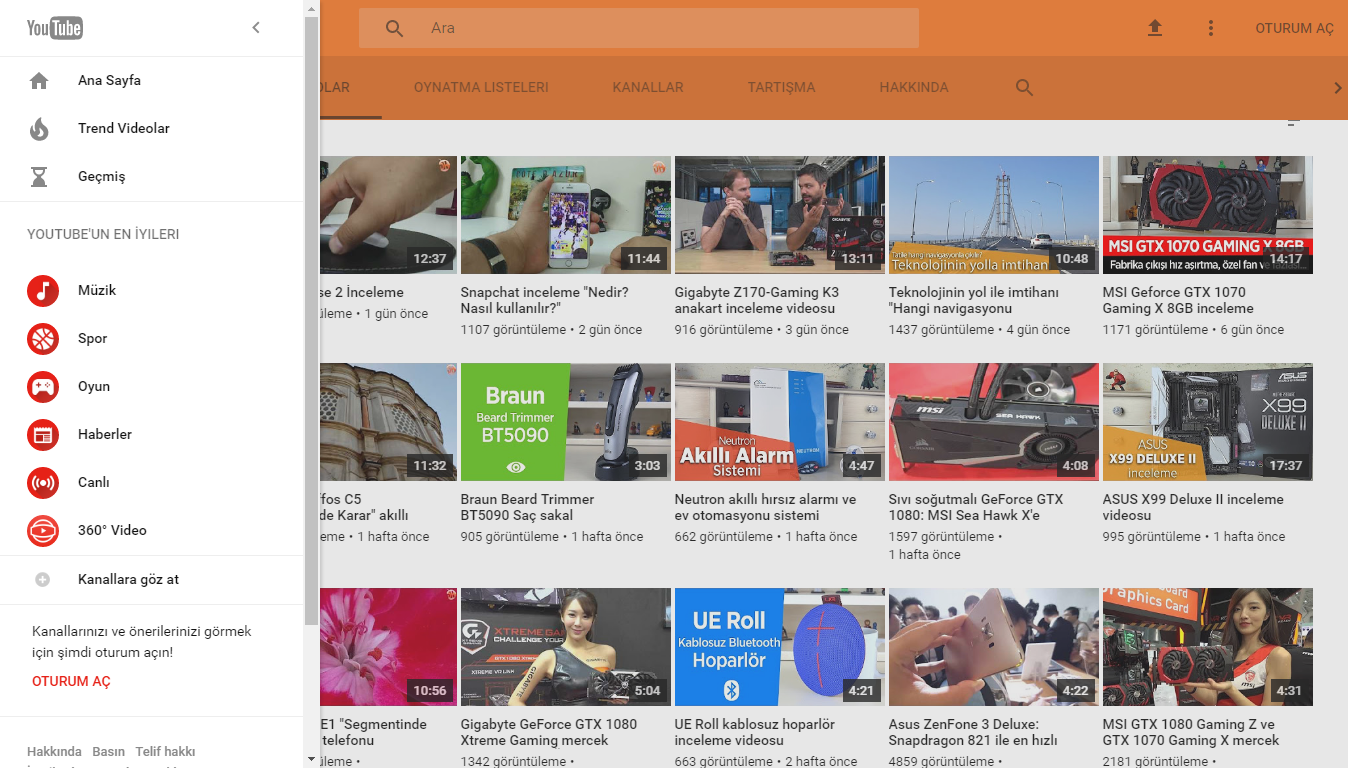The width and height of the screenshot is (1348, 768).
Task: Open ASUS X99 Deluxe II thumbnail
Action: pos(1207,422)
